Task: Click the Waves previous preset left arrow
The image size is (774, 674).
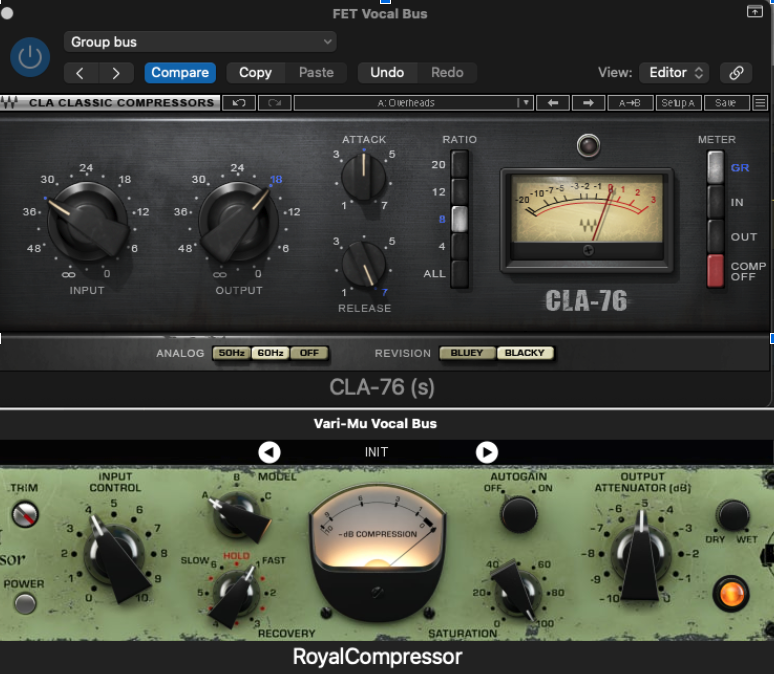Action: pos(553,103)
